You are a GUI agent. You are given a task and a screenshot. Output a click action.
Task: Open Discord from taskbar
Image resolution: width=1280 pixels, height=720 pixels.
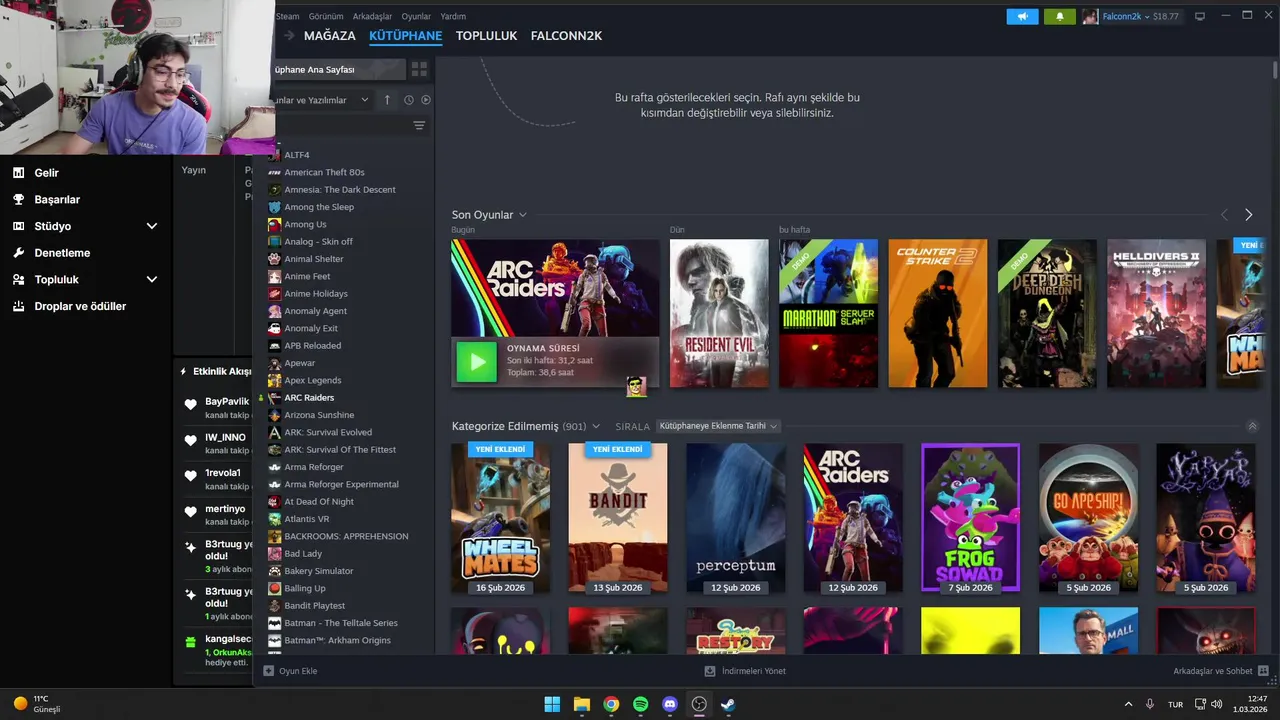pyautogui.click(x=670, y=704)
